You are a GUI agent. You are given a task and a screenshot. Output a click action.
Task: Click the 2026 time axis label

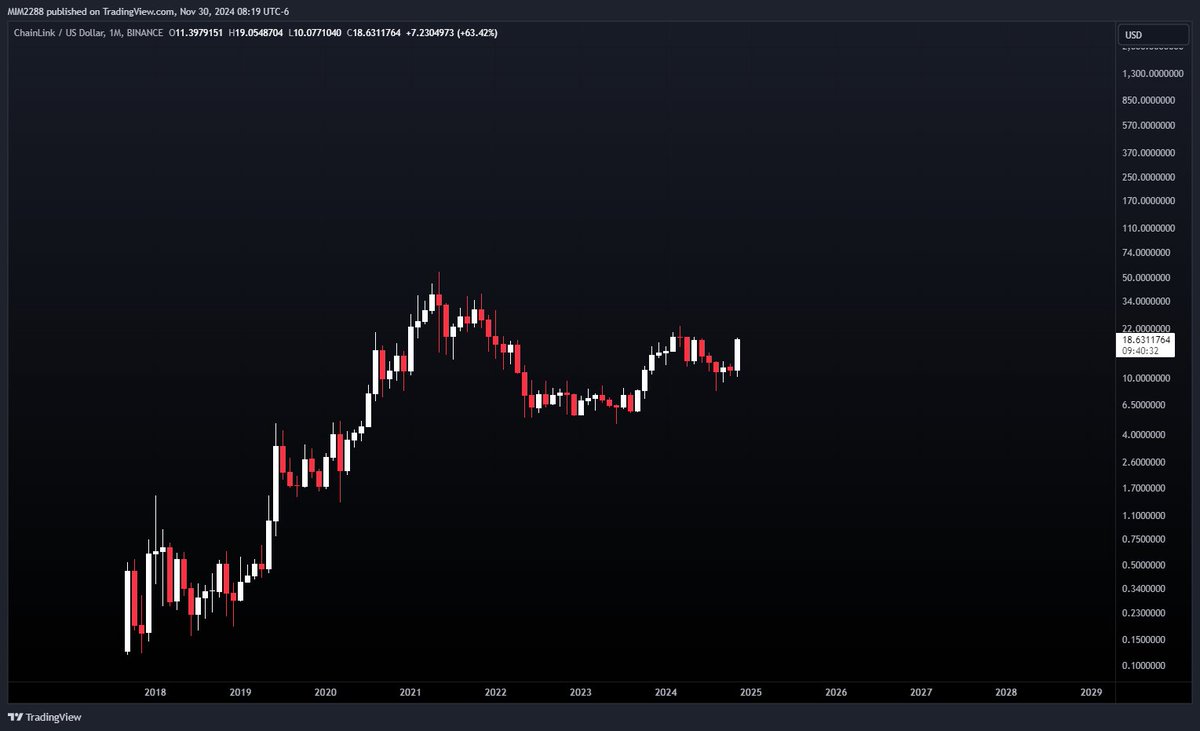point(836,692)
